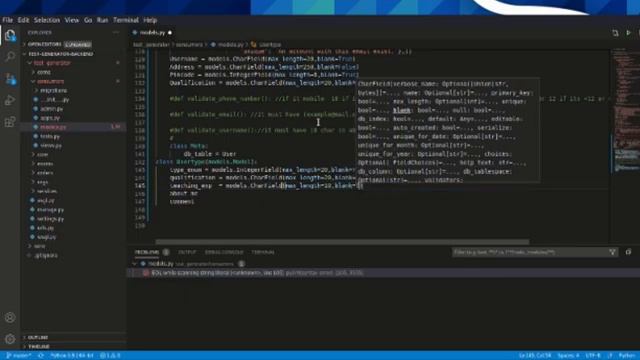The width and height of the screenshot is (640, 360).
Task: Open the Manage gear menu
Action: pos(10,339)
